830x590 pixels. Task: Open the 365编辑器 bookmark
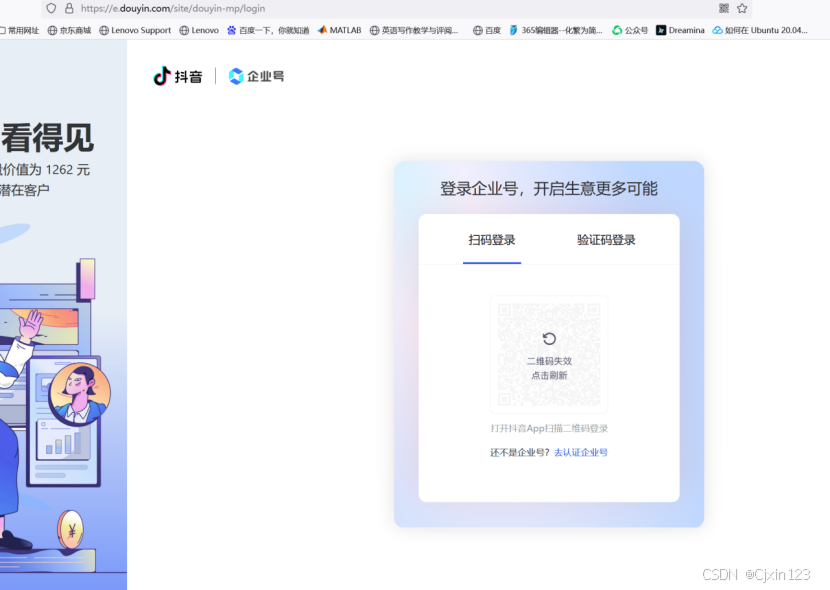[556, 30]
